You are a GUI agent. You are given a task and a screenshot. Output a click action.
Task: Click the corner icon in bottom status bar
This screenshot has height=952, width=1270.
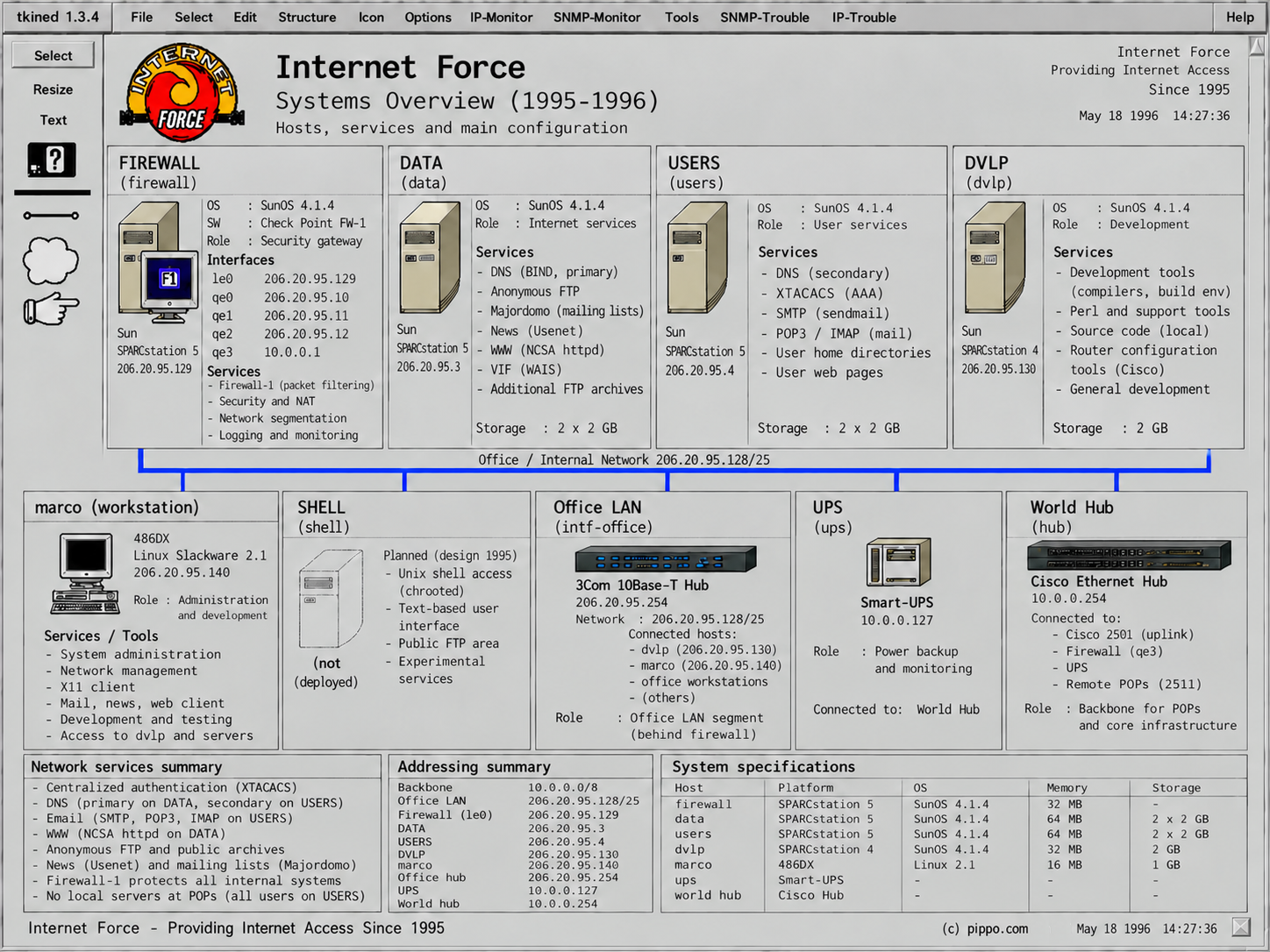click(1241, 927)
